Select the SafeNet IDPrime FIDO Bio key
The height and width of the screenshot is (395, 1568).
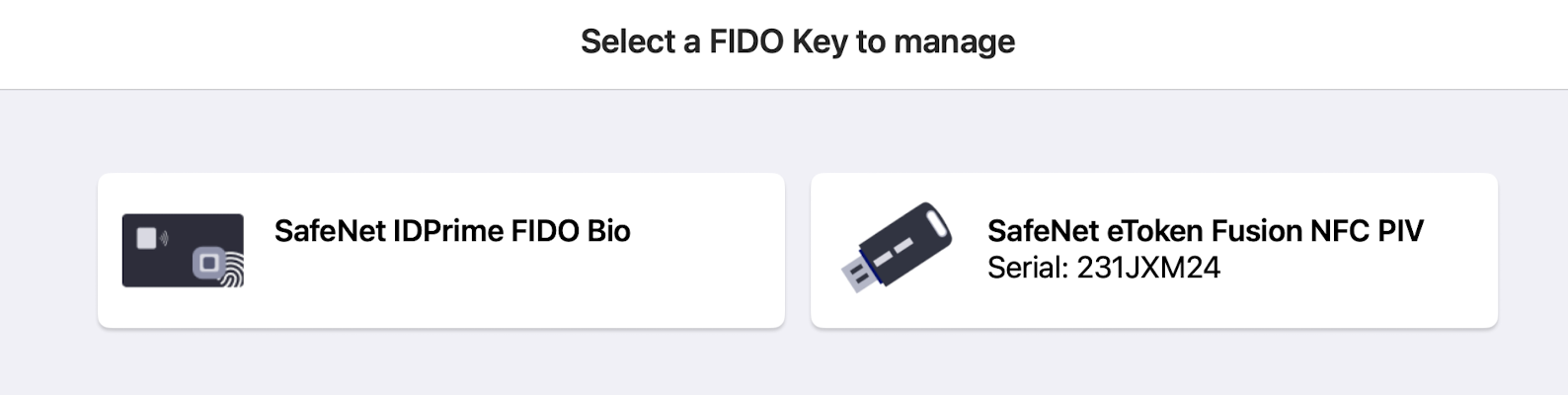coord(440,250)
